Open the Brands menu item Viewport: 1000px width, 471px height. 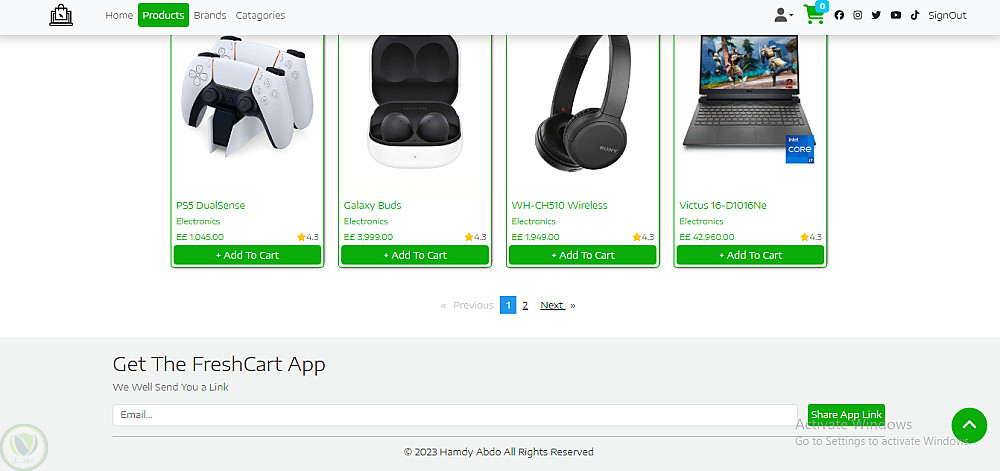(210, 15)
